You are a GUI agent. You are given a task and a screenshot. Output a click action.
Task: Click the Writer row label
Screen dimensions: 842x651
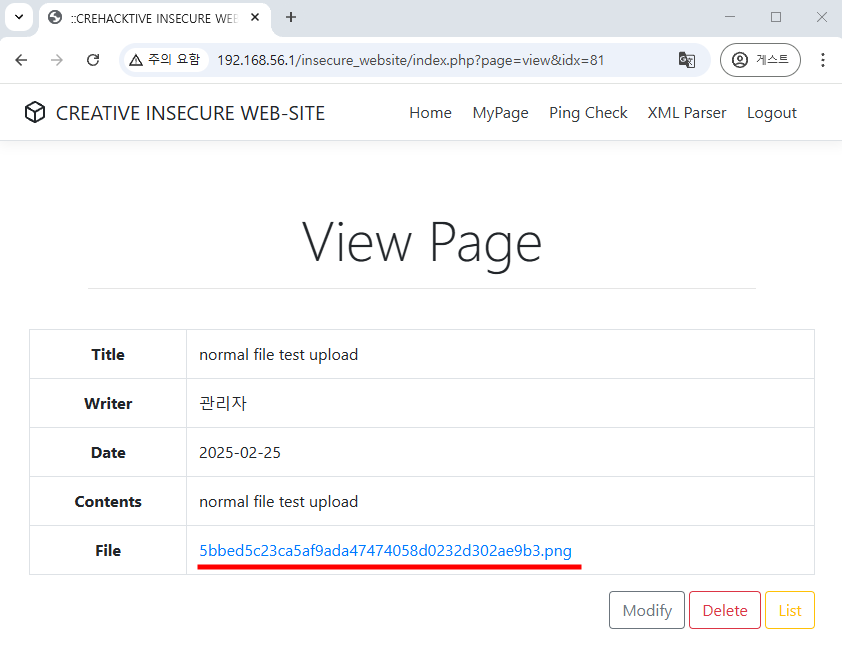point(108,403)
